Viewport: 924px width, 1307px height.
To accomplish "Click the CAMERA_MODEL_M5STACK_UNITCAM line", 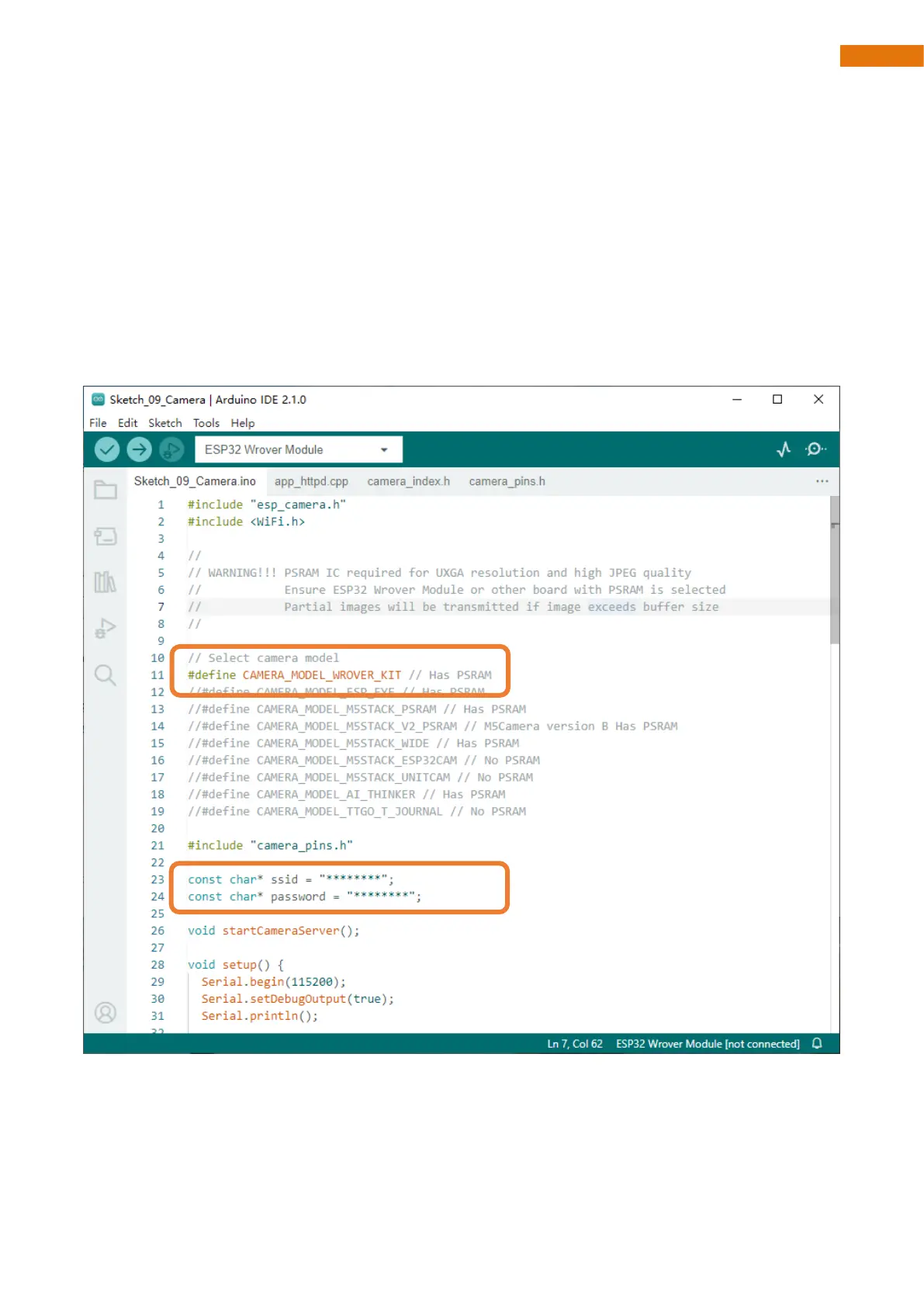I will coord(361,778).
